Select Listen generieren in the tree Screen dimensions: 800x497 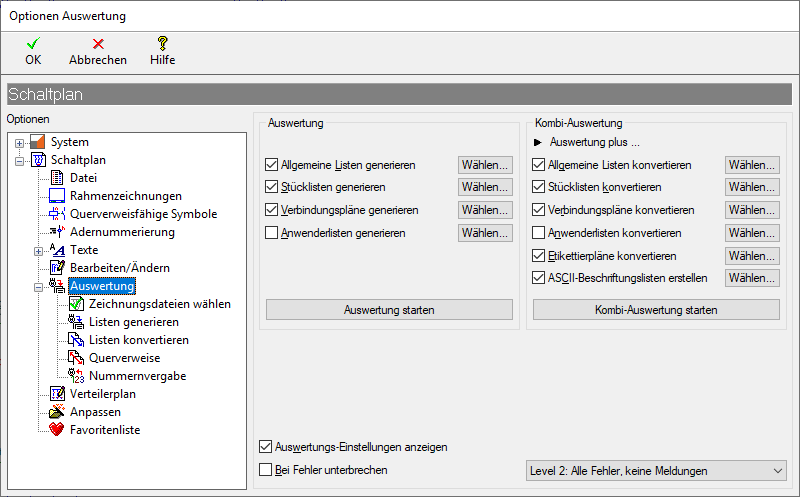(x=133, y=322)
